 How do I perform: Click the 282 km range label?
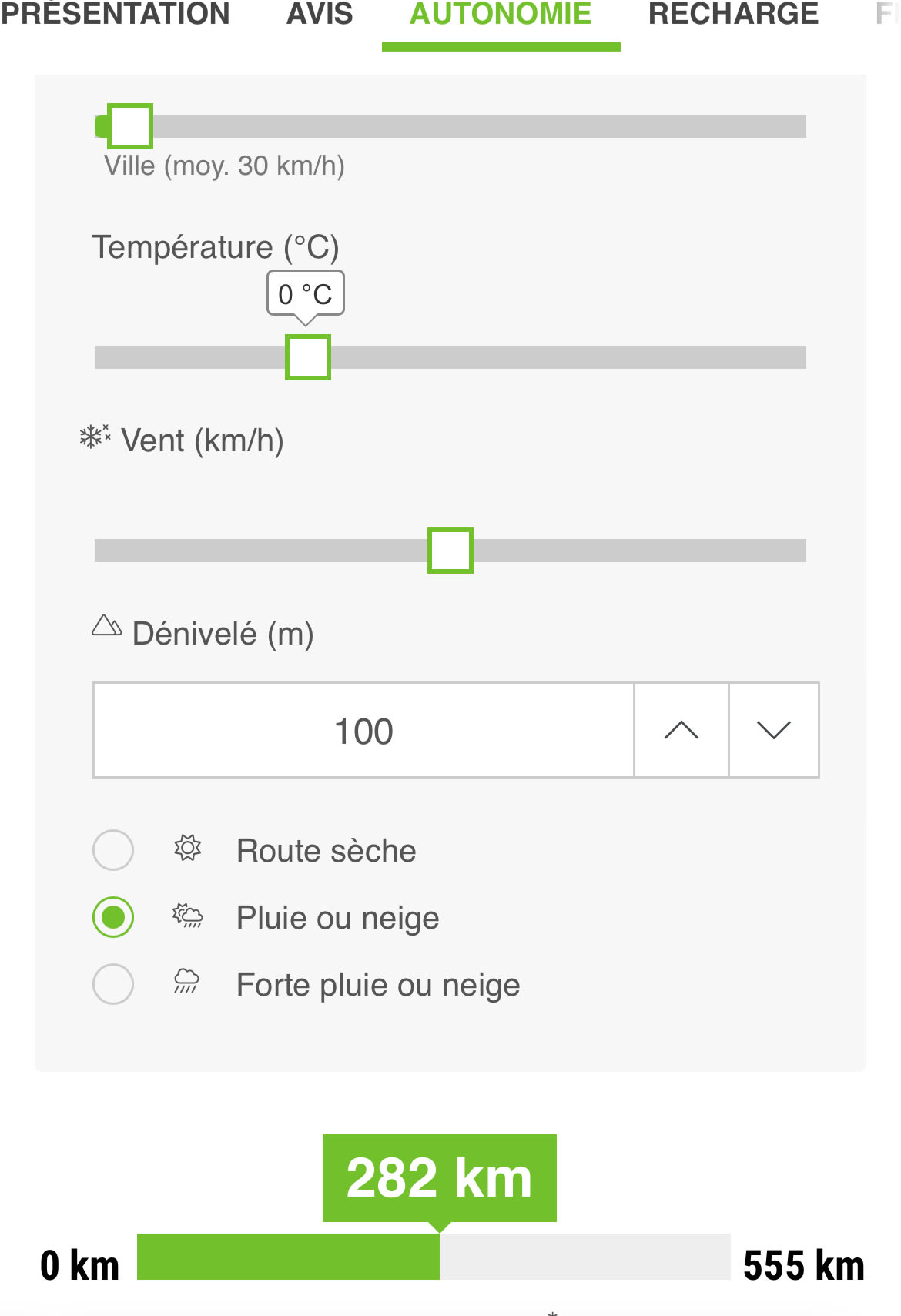pos(439,1177)
